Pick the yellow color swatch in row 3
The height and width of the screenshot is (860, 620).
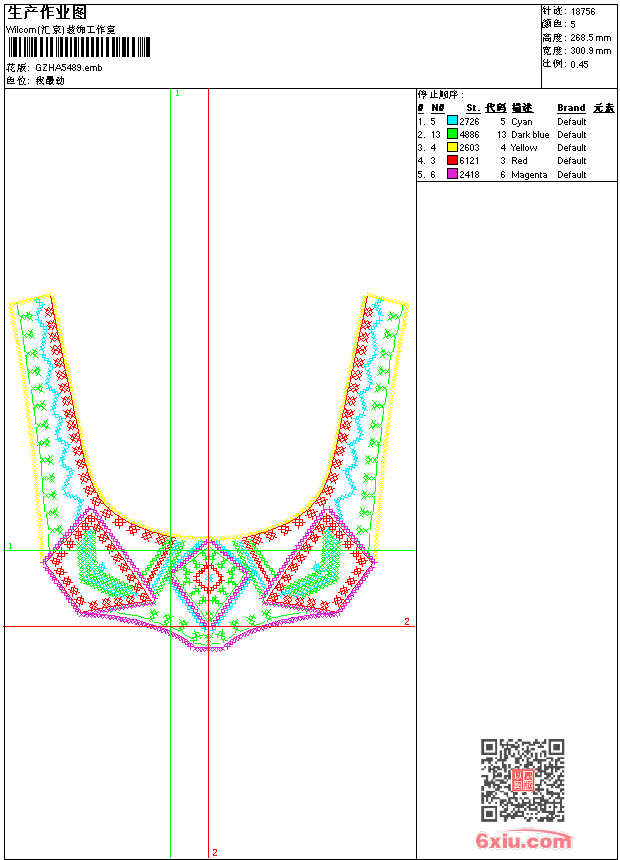tap(452, 147)
